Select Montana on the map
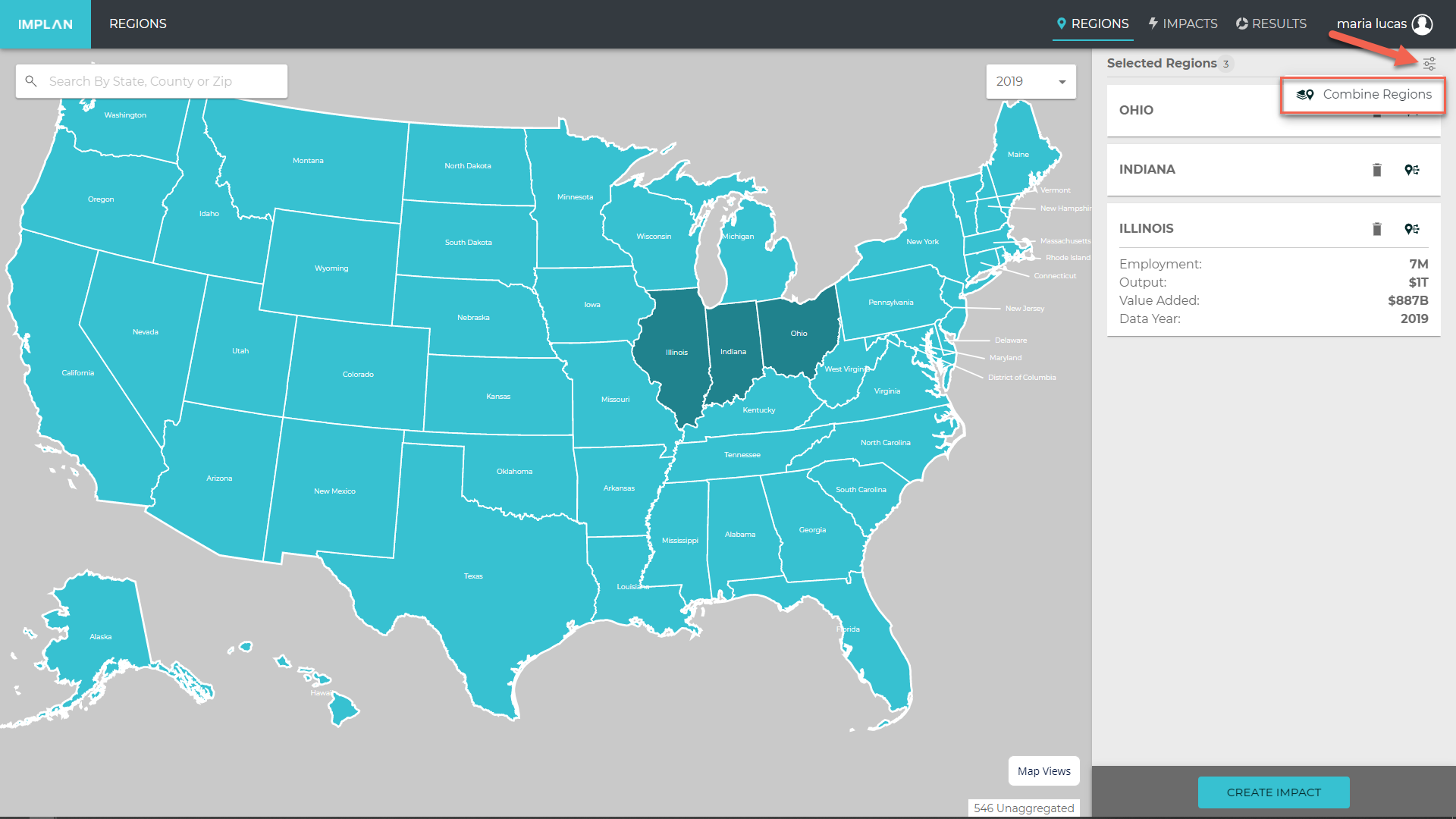 click(x=308, y=161)
